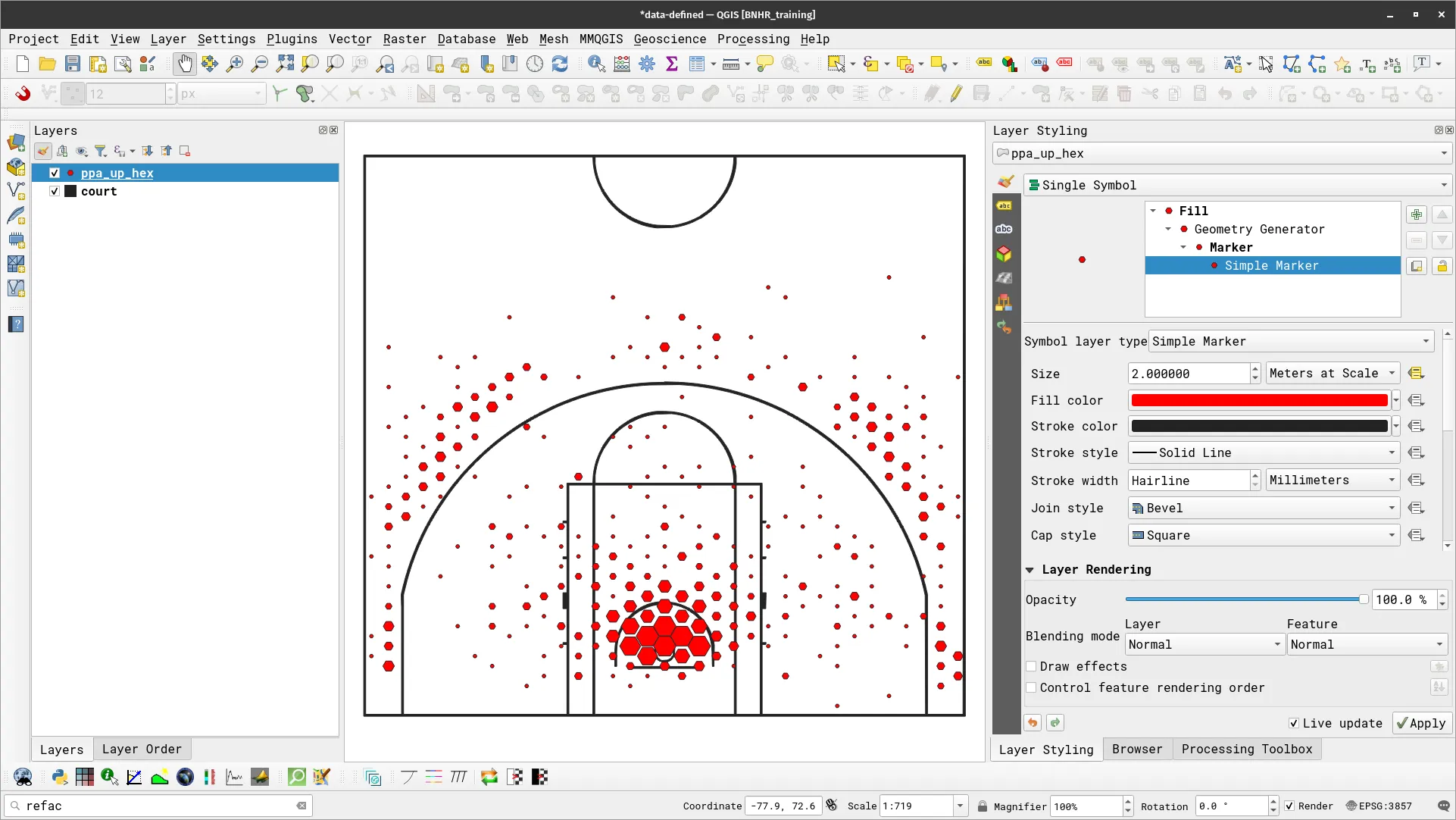Change size units from Meters at Scale
Screen dimensions: 1456x820
coord(1332,373)
